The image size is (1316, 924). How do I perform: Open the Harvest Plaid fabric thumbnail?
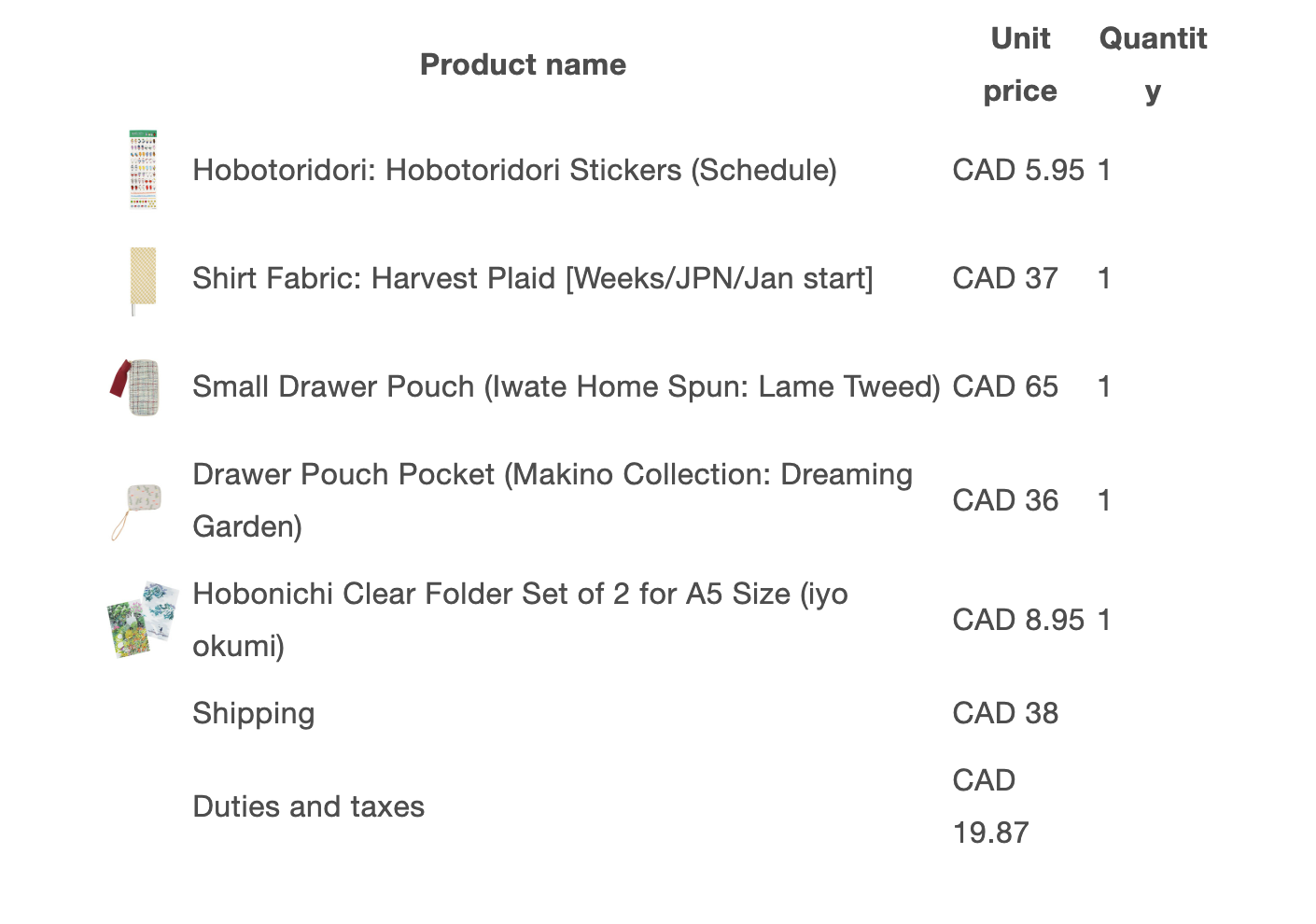143,280
